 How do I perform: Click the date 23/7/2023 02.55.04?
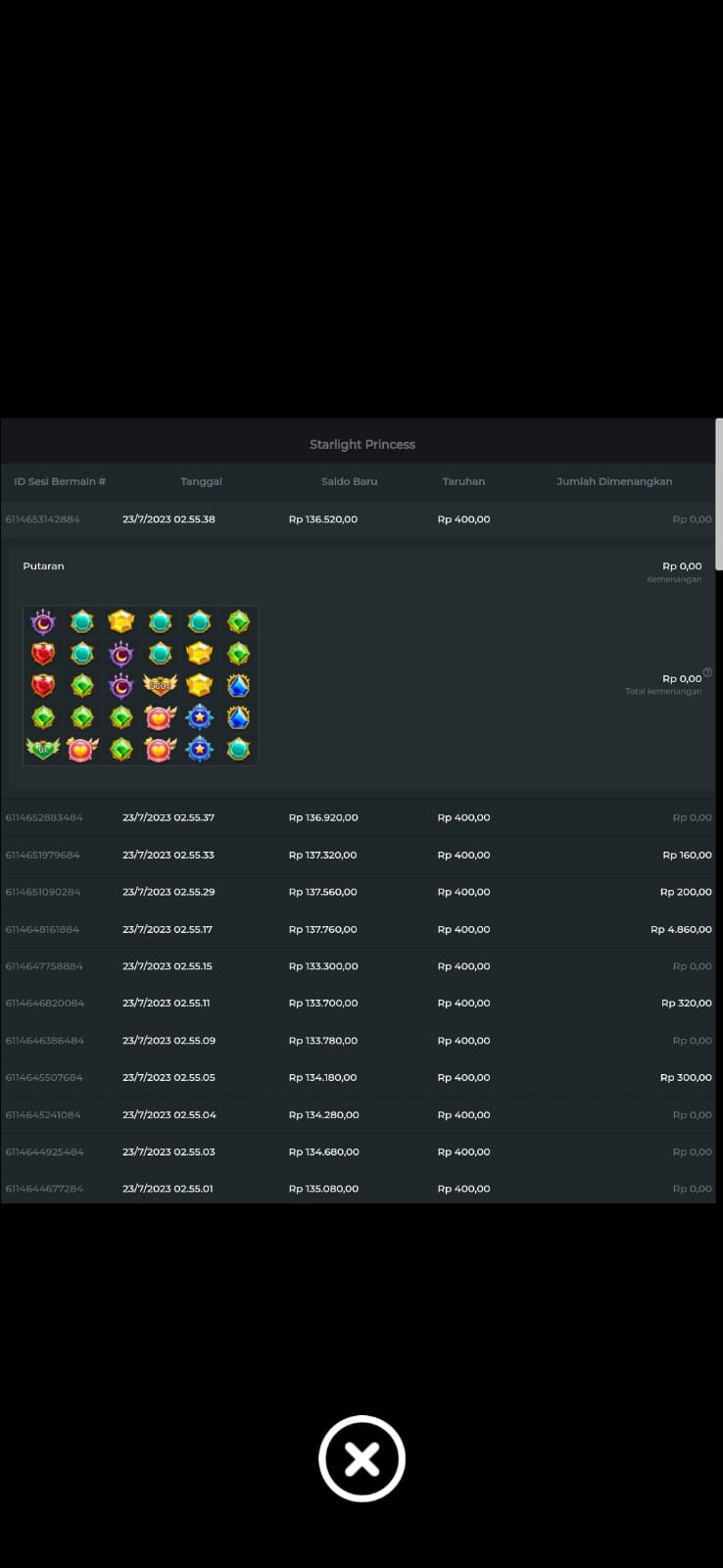click(169, 1114)
